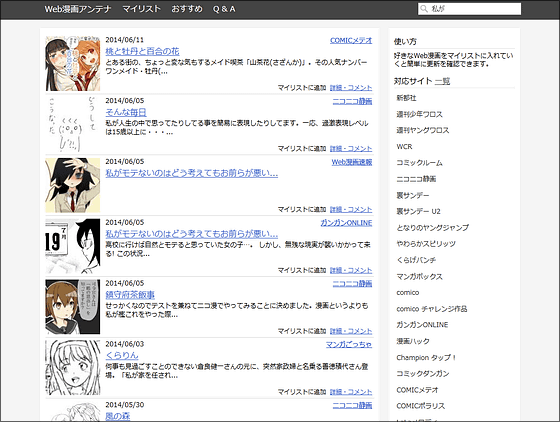The width and height of the screenshot is (560, 422).
Task: Open 詳細・コメント for ガンガンONLINE entry
Action: coord(351,270)
